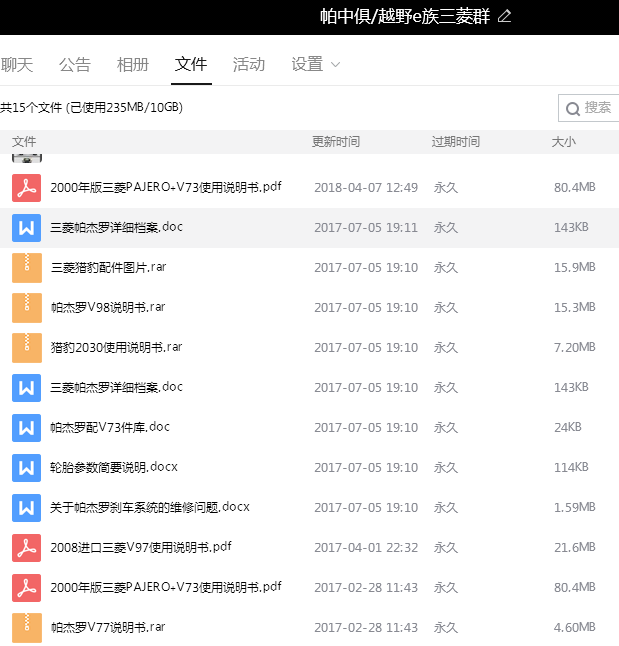Click Word icon of 轮胎参数简要说明.docx
Screen dimensions: 619x646
26,468
